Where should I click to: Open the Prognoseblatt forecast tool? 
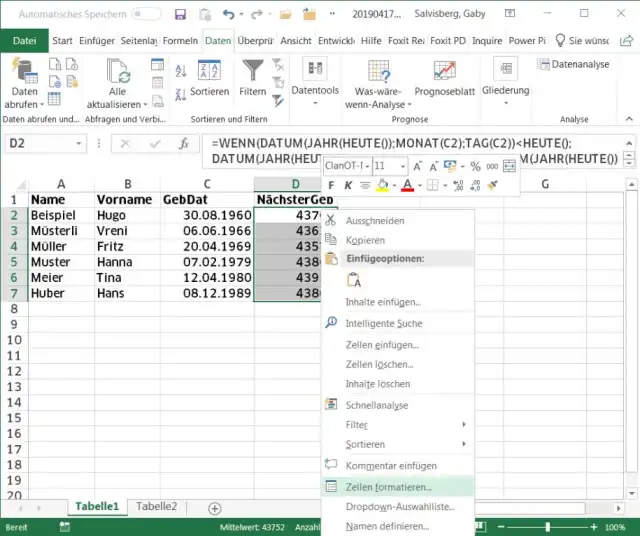[444, 72]
